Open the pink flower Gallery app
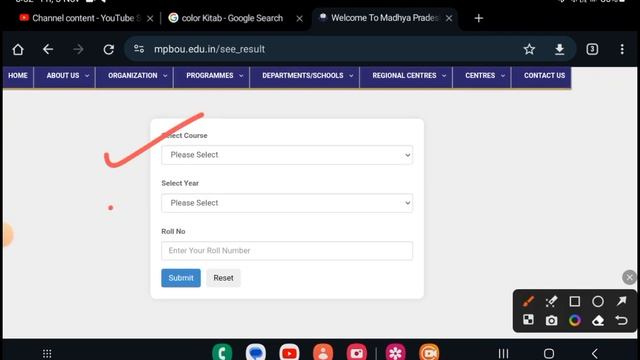This screenshot has width=640, height=360. tap(396, 352)
